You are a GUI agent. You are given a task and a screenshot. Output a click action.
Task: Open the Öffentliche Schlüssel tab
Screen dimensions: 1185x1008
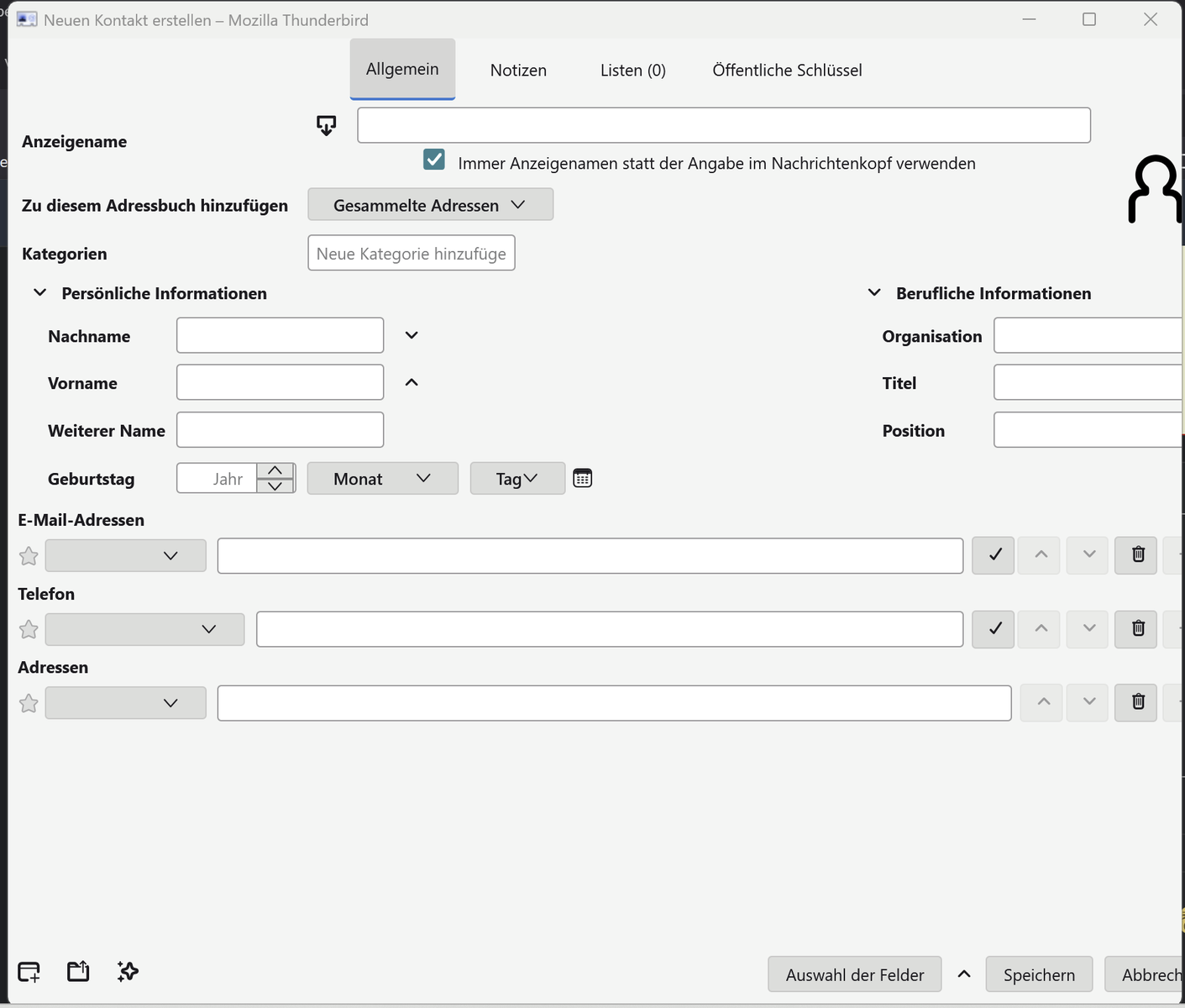point(787,71)
